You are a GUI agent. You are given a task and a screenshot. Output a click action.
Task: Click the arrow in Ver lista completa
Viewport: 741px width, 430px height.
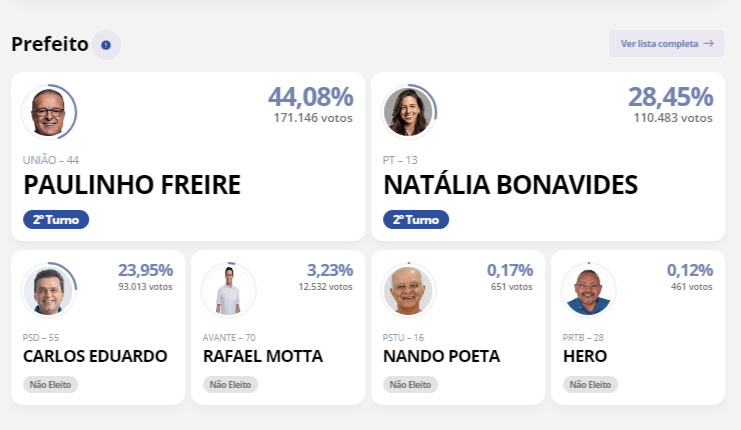click(708, 44)
